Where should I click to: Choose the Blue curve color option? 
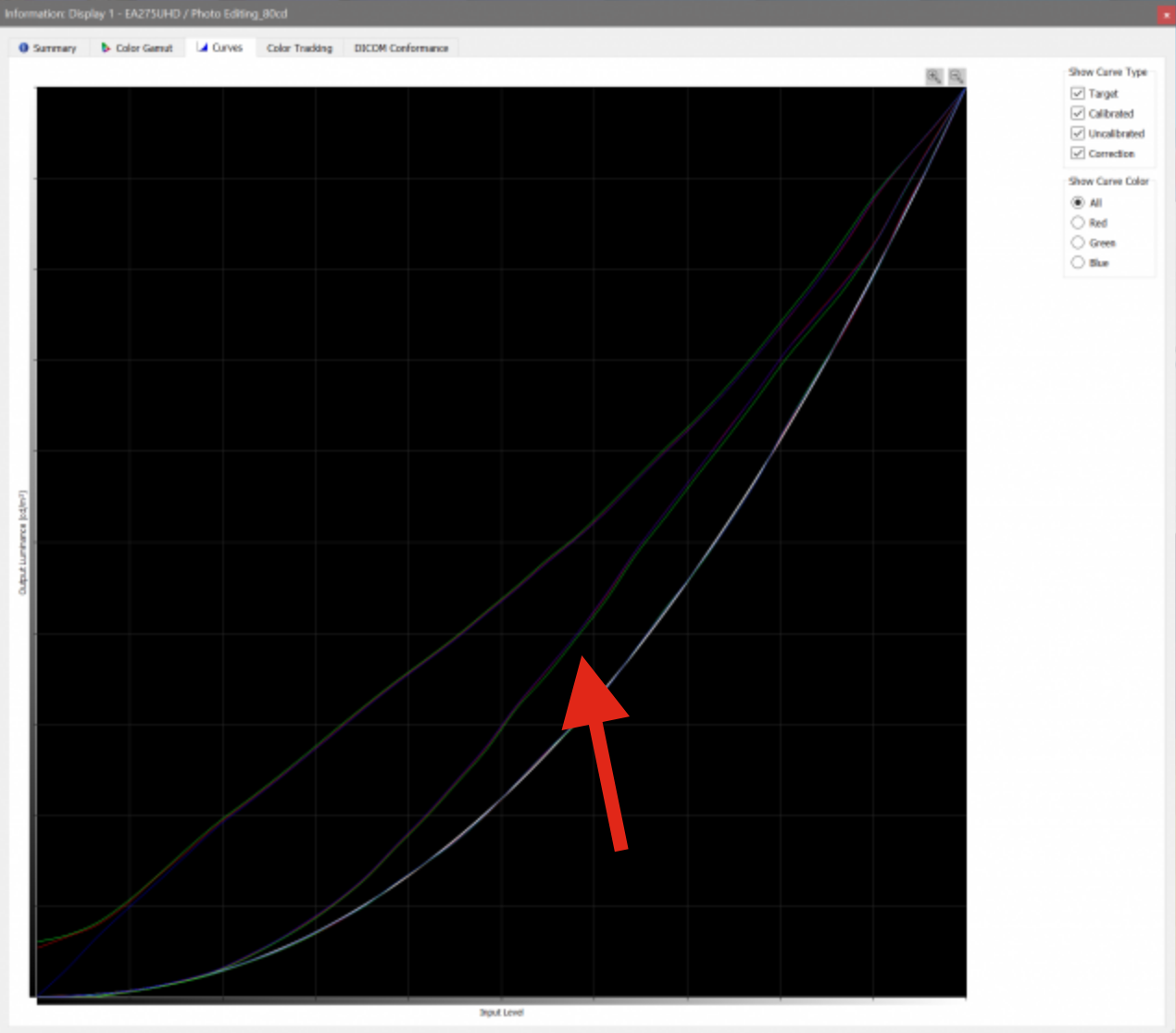pos(1077,263)
